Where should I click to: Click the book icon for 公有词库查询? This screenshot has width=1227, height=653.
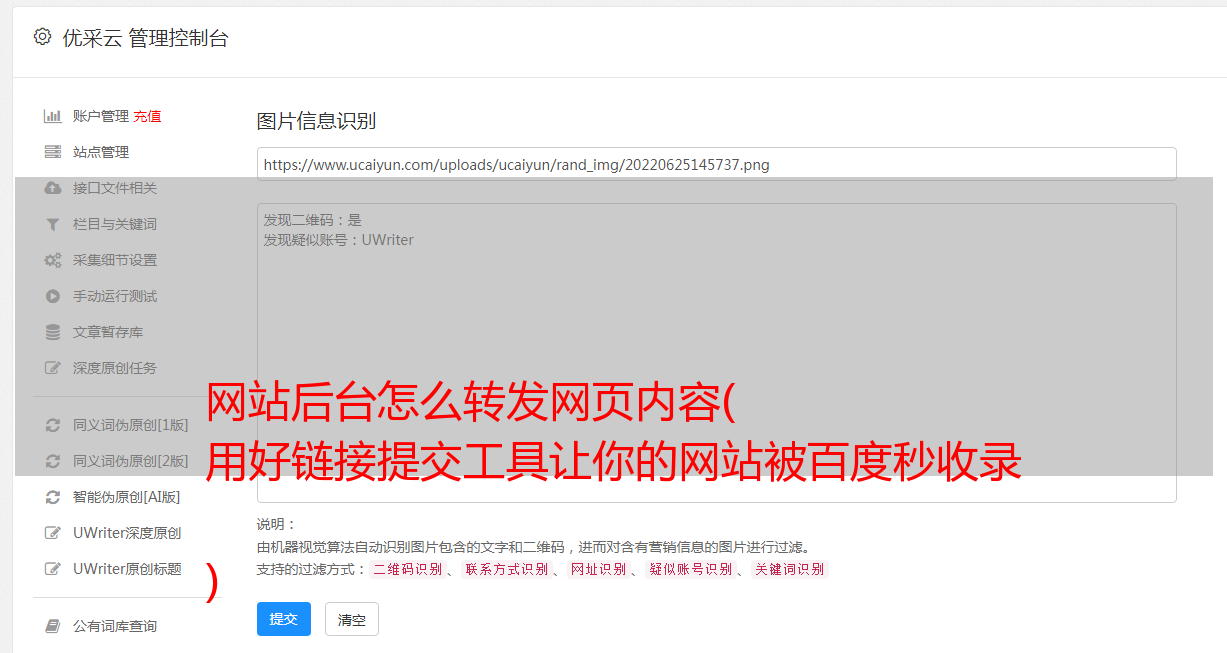tap(53, 626)
